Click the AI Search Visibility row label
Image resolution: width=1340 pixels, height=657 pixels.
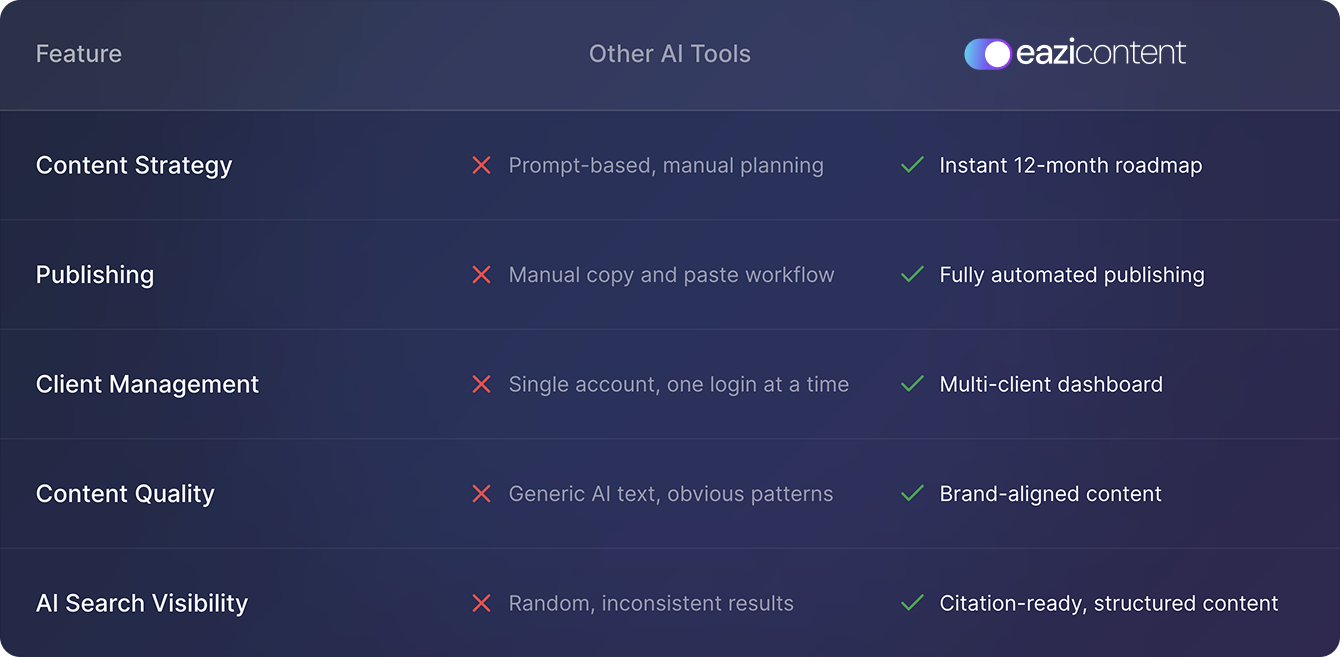(x=142, y=603)
